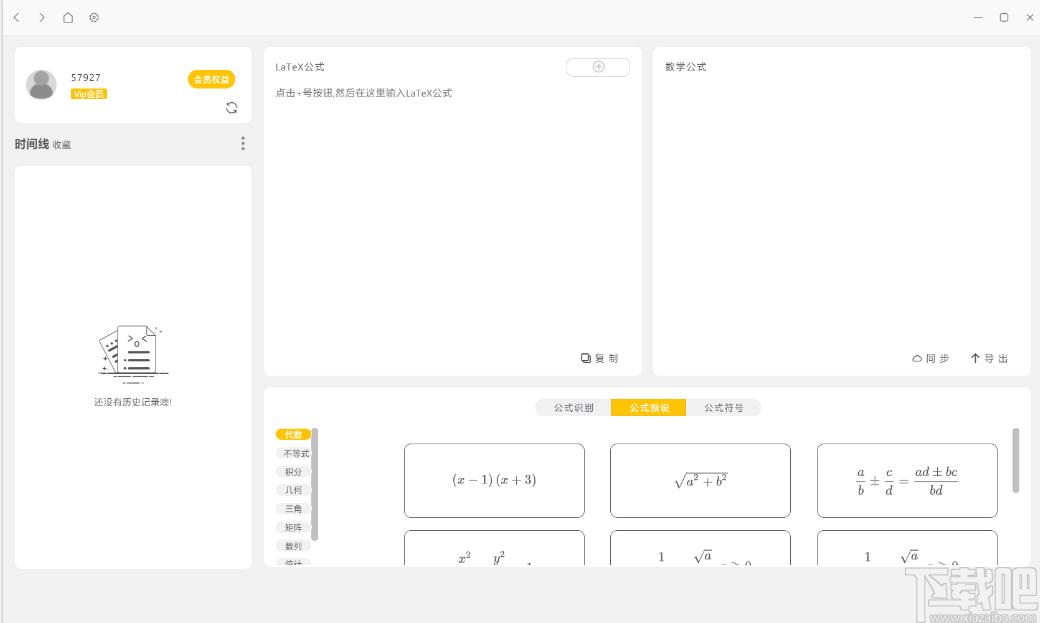The image size is (1040, 623).
Task: Open timeline three-dot more menu
Action: [243, 143]
